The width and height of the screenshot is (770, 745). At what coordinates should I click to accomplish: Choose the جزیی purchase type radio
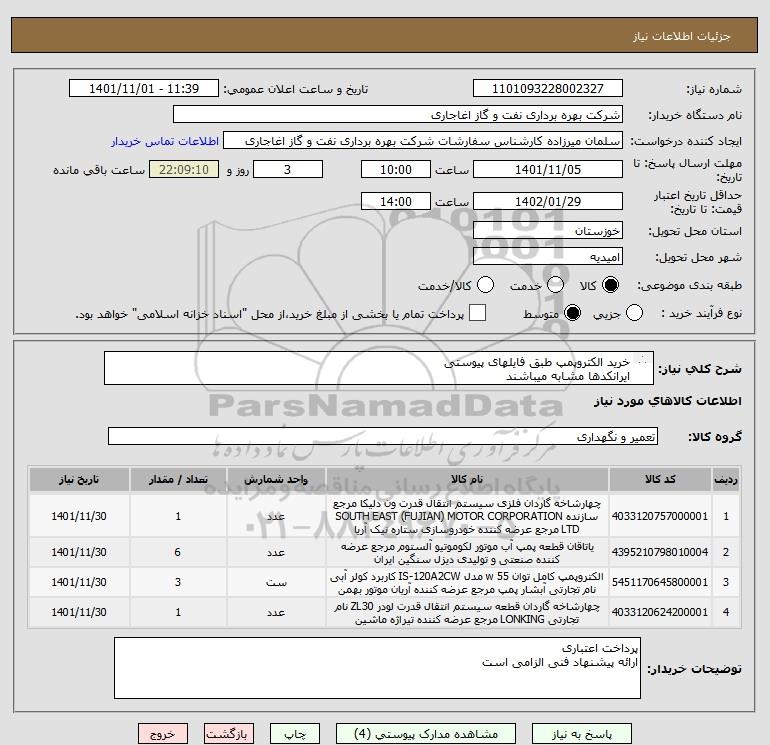634,313
